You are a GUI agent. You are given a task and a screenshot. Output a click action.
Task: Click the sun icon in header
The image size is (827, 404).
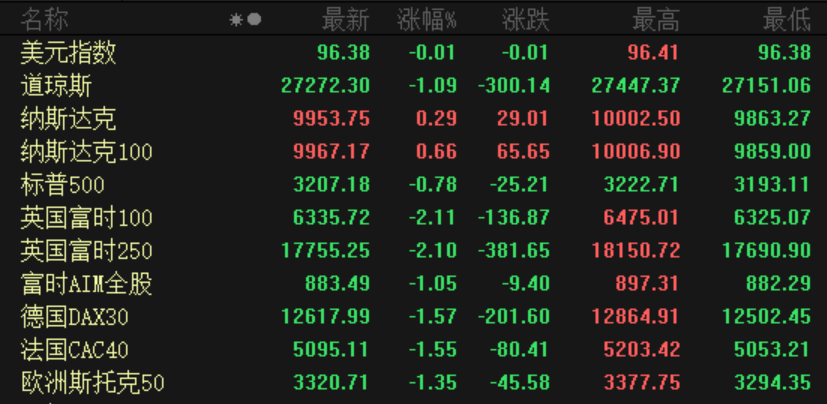click(235, 20)
